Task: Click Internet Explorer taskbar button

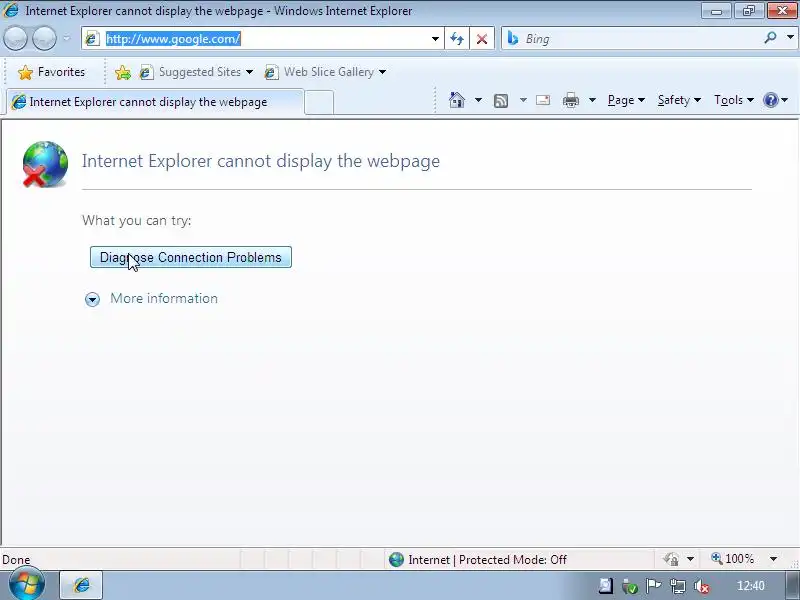Action: pos(81,585)
